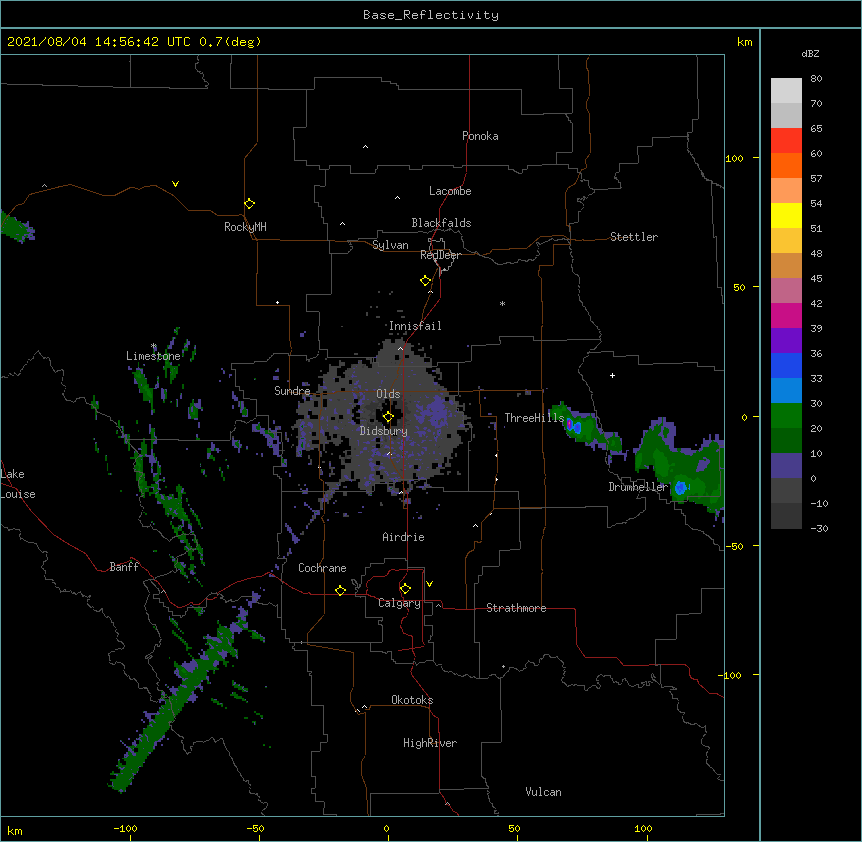Screen dimensions: 862x842
Task: Click the Sundre town label
Action: [292, 391]
